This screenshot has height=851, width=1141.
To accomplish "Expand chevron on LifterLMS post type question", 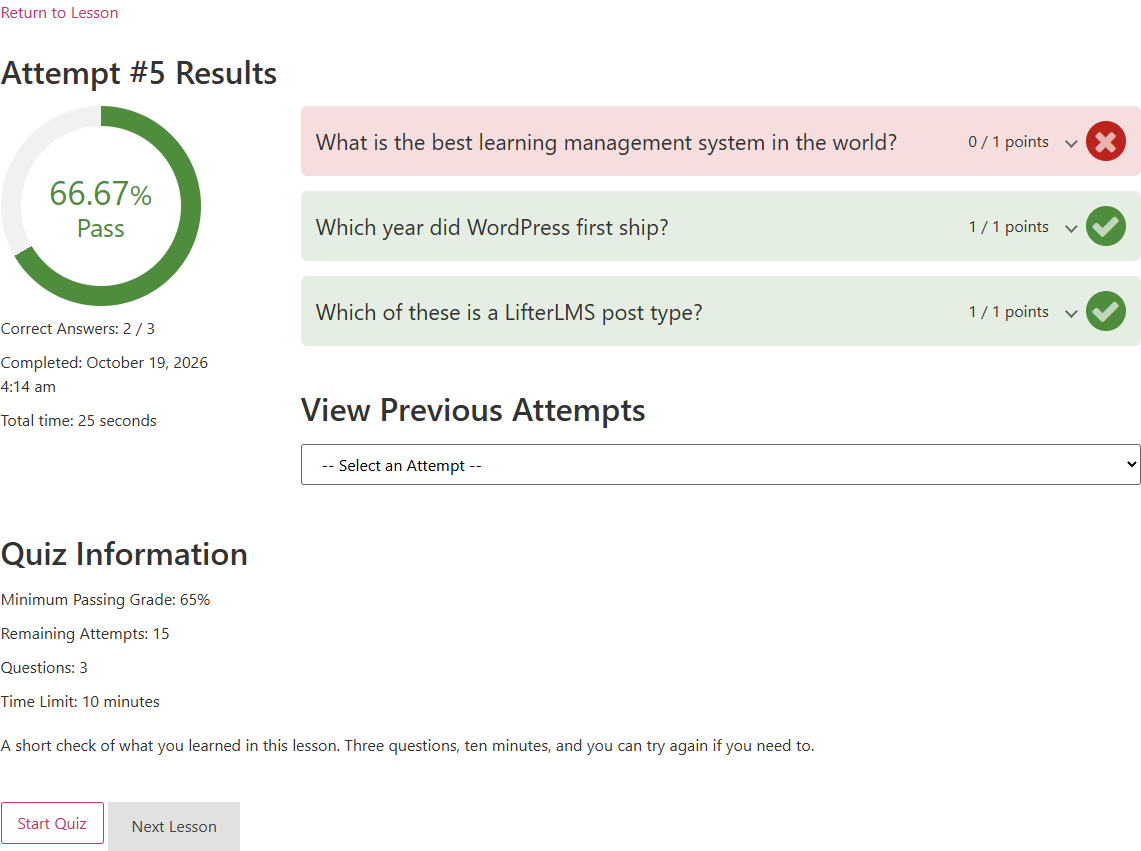I will (x=1070, y=314).
